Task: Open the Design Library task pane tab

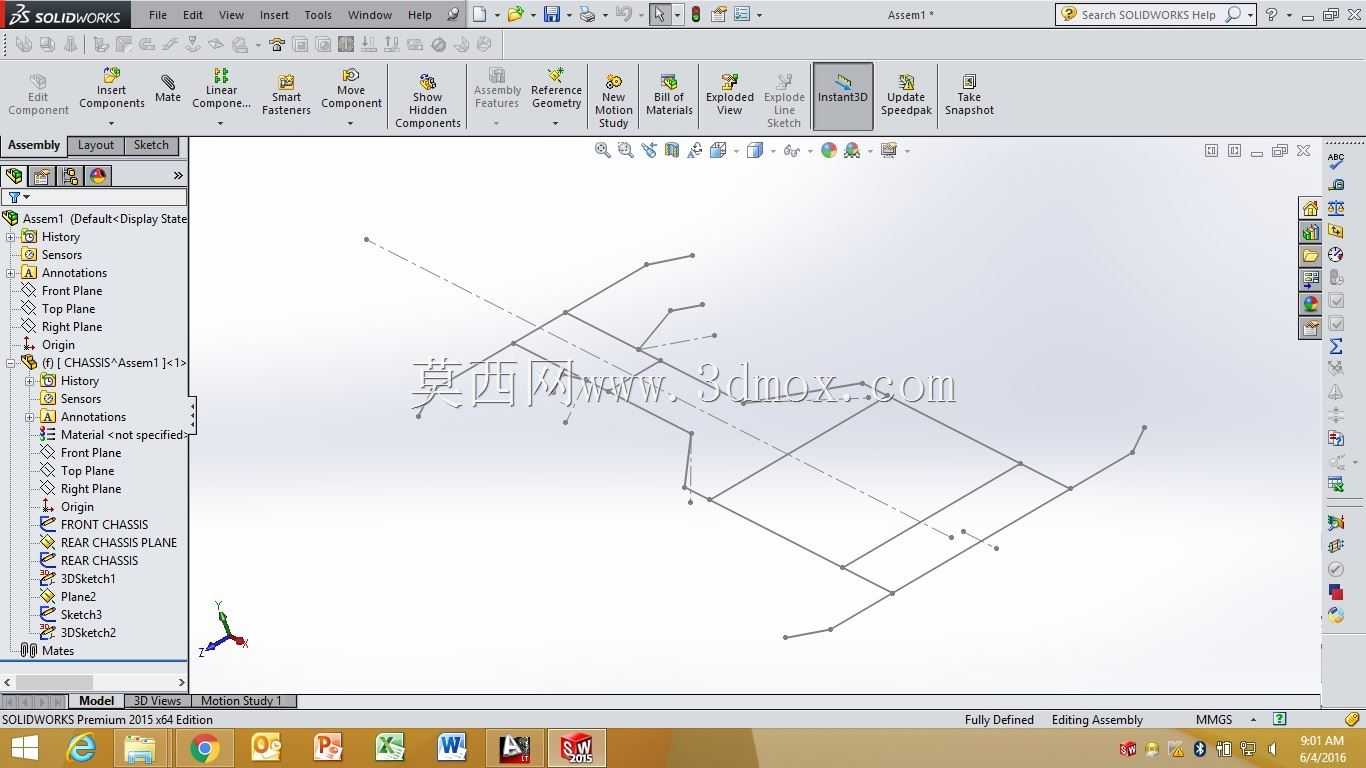Action: [x=1310, y=232]
